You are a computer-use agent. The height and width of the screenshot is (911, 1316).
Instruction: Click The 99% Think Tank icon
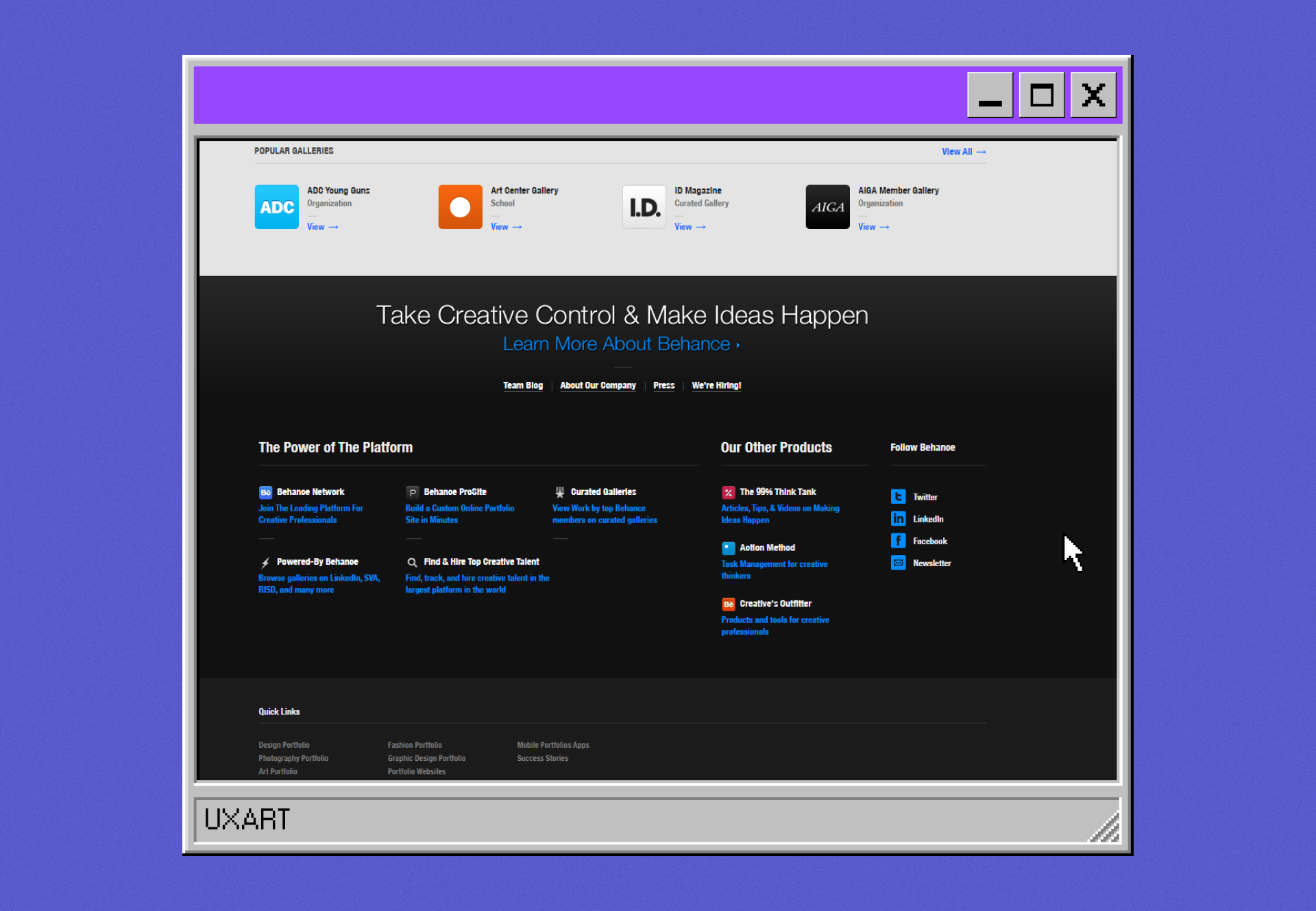728,492
